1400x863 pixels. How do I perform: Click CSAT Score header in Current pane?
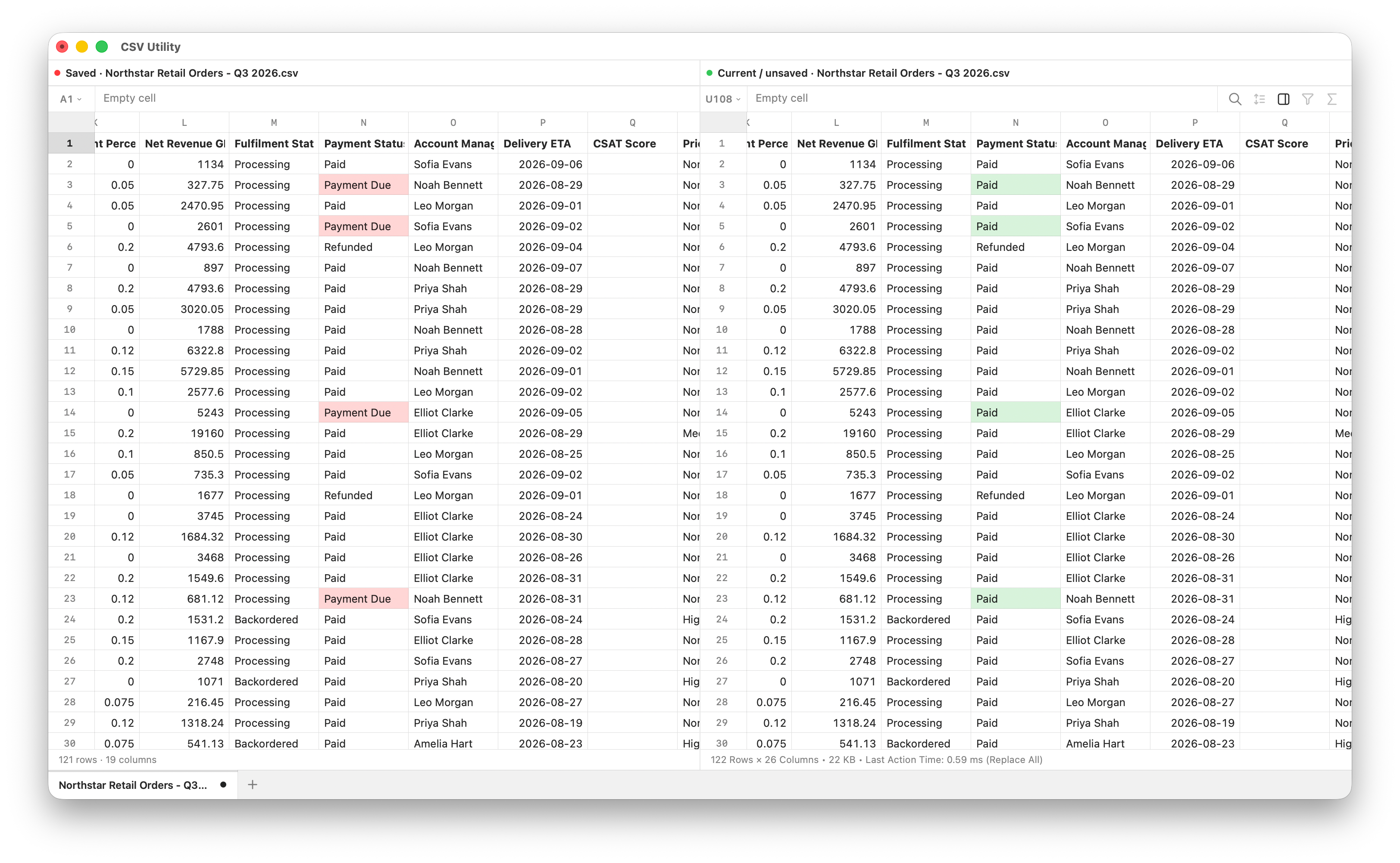1284,143
